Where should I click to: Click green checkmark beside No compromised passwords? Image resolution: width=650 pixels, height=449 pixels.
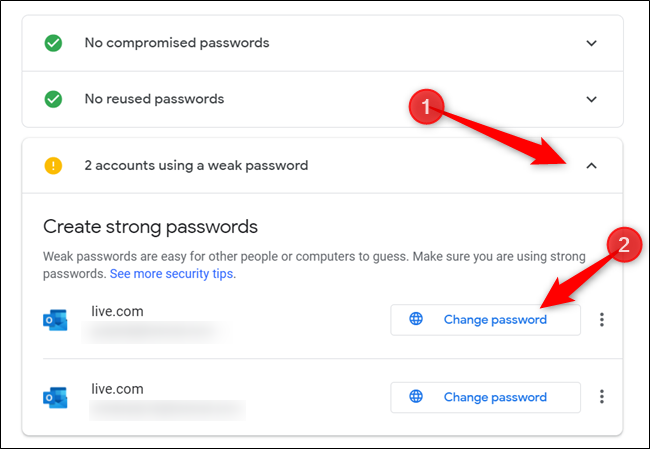click(x=53, y=43)
